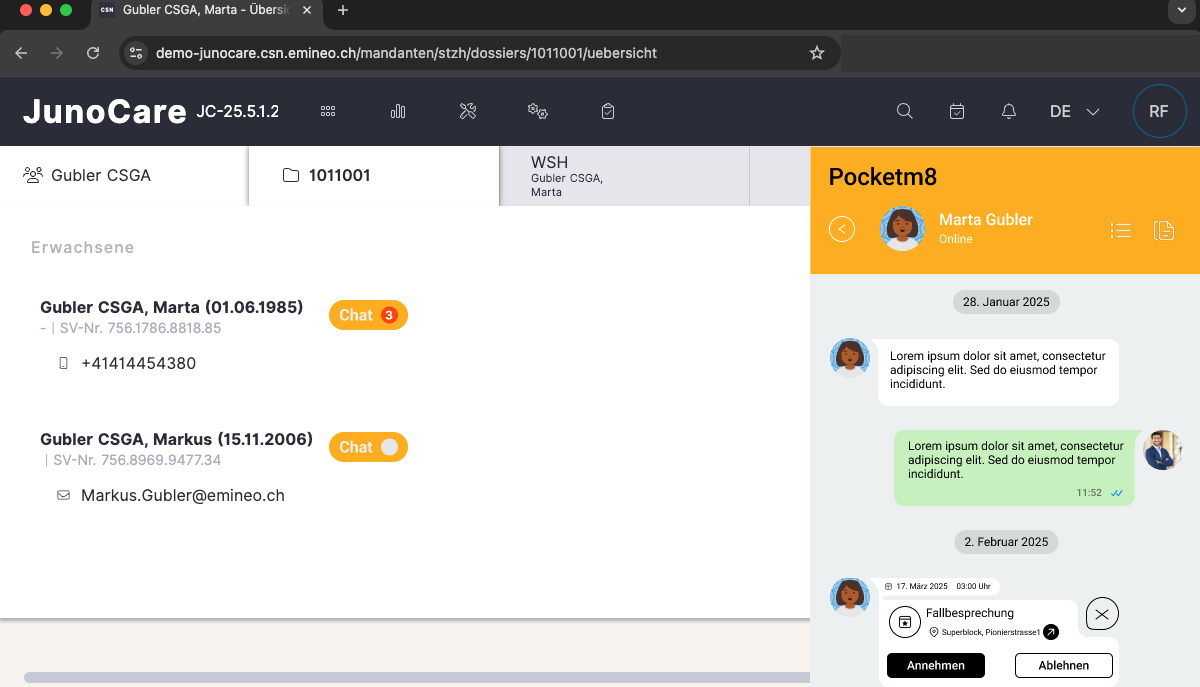
Task: Open the Pocketm8 documents icon
Action: 1164,231
